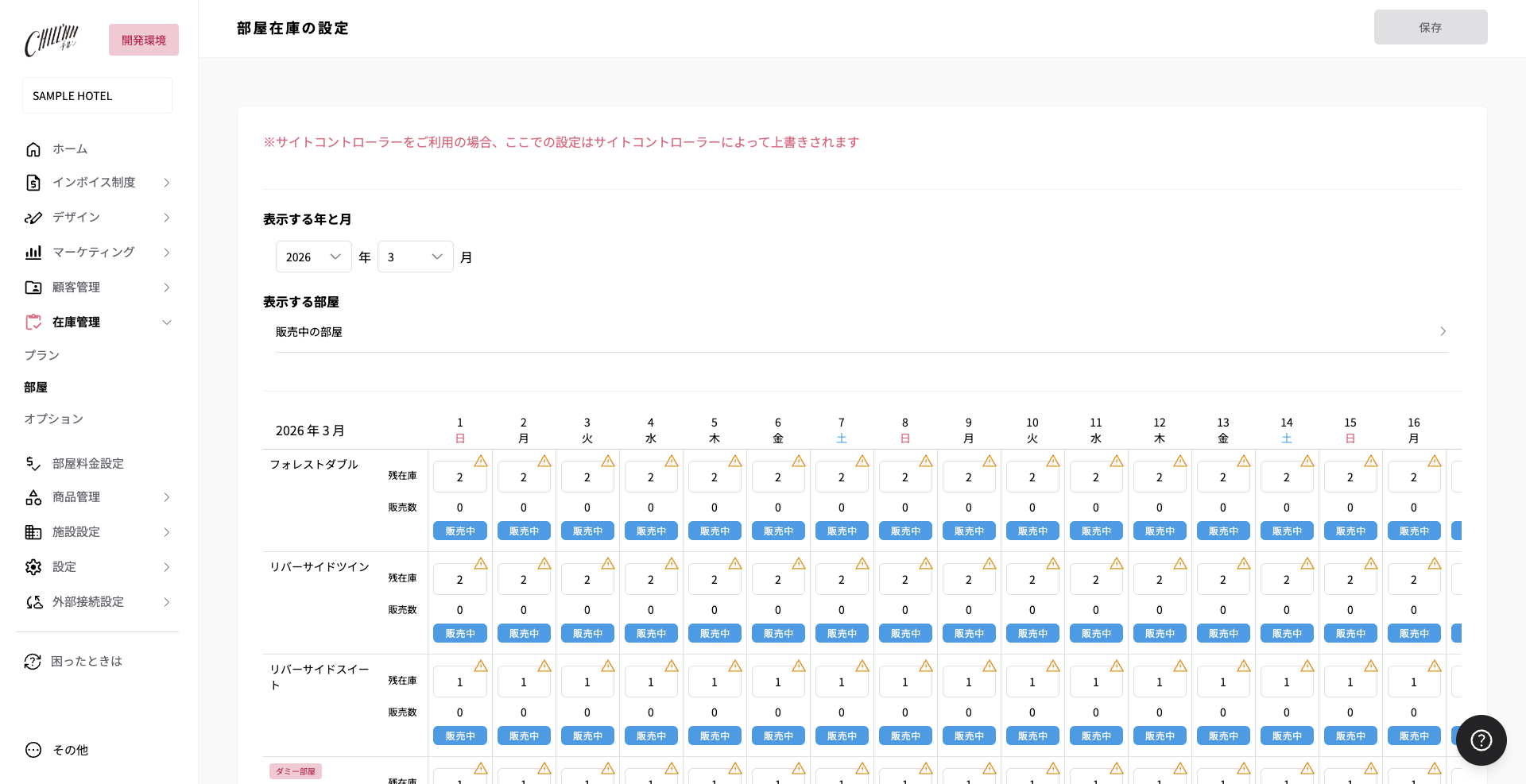The image size is (1526, 784).
Task: Expand the 販売中の部屋 room filter row
Action: click(x=862, y=332)
